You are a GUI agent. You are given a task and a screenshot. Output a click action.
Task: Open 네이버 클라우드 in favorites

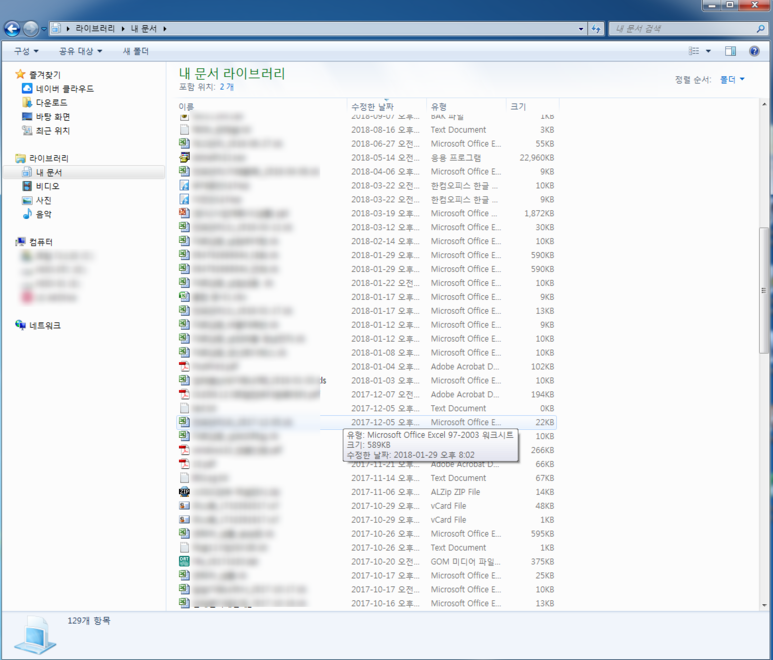click(x=65, y=89)
